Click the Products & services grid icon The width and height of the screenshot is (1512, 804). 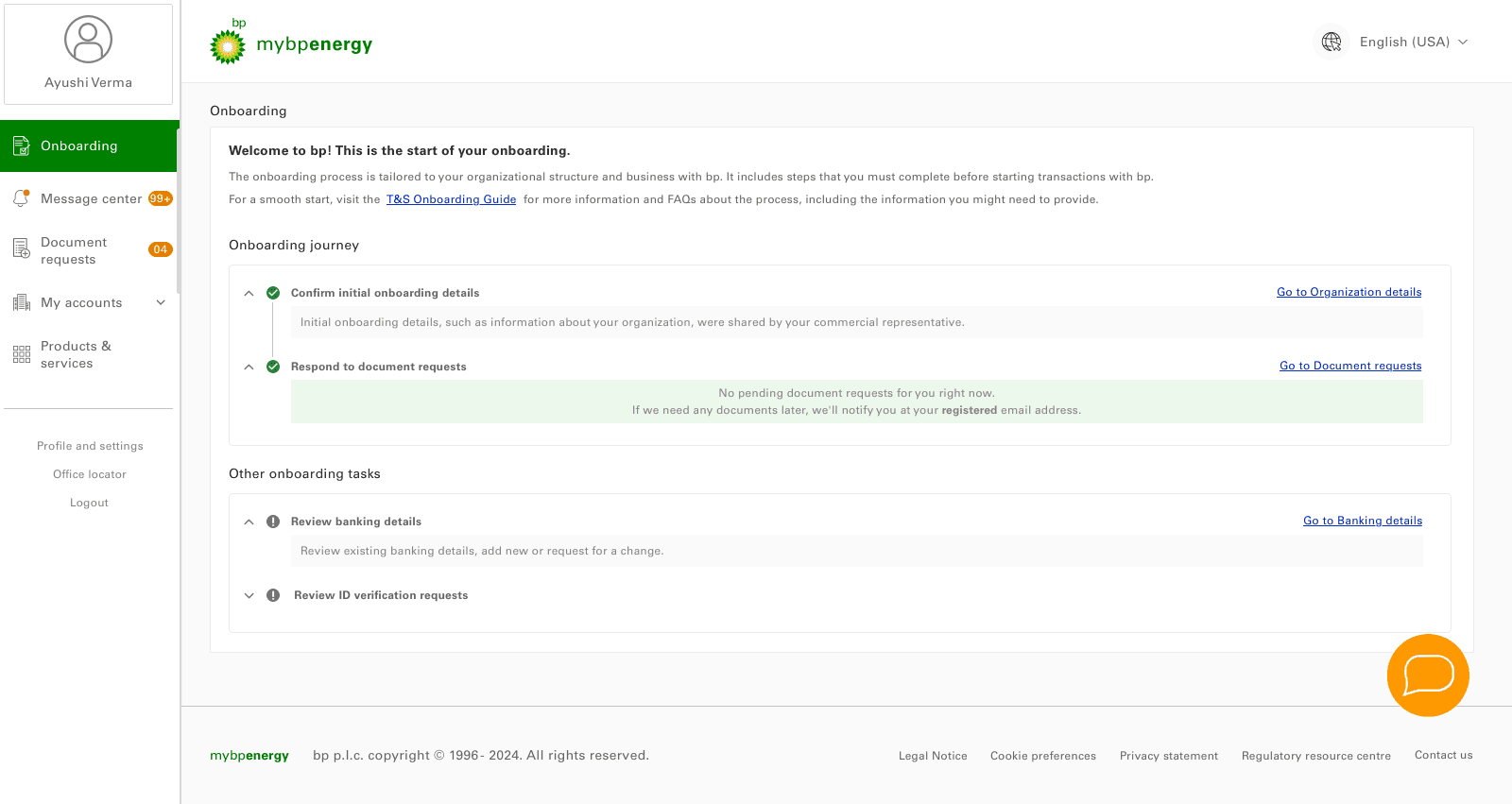tap(21, 354)
